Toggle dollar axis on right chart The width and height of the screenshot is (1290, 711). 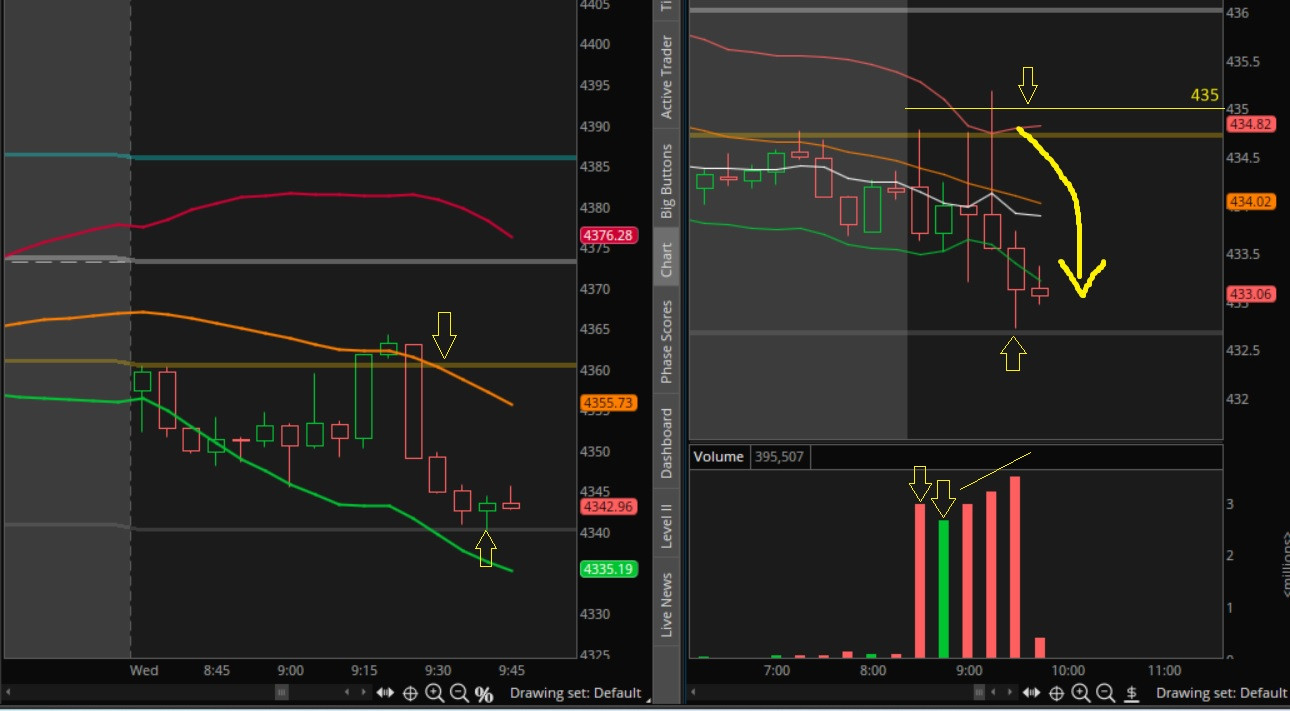(1132, 693)
